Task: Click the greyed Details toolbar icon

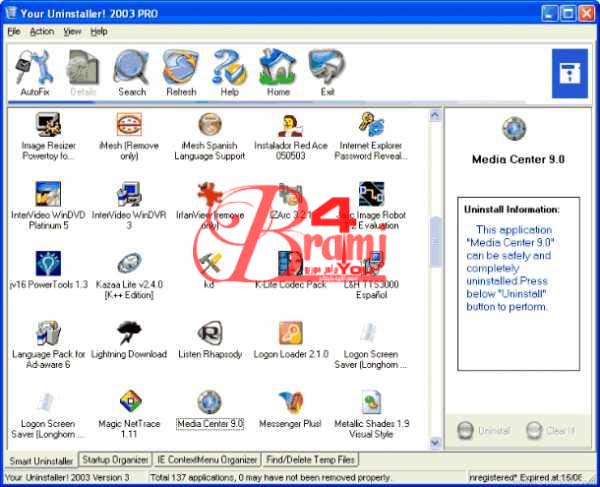Action: [83, 72]
